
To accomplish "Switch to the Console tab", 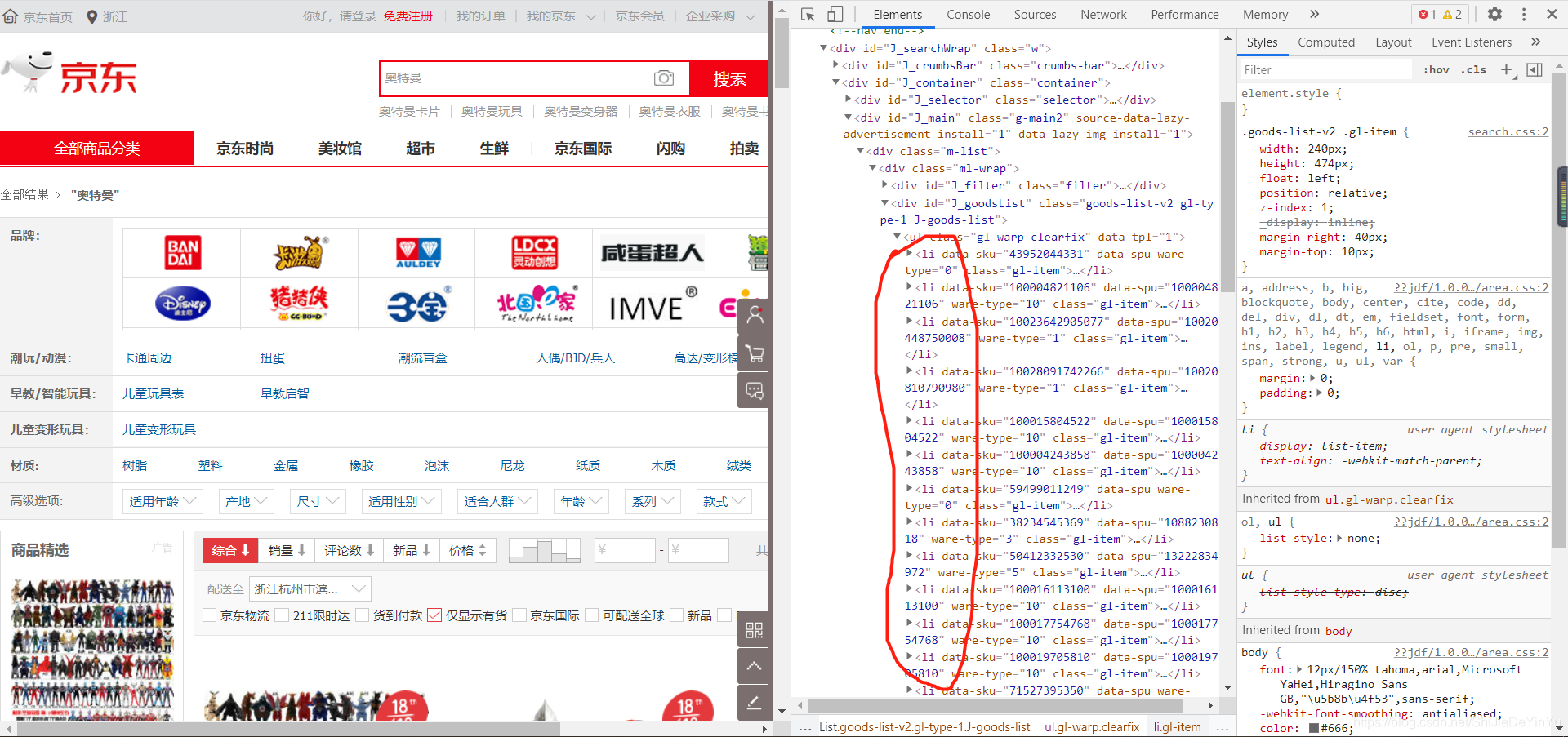I will (x=968, y=14).
